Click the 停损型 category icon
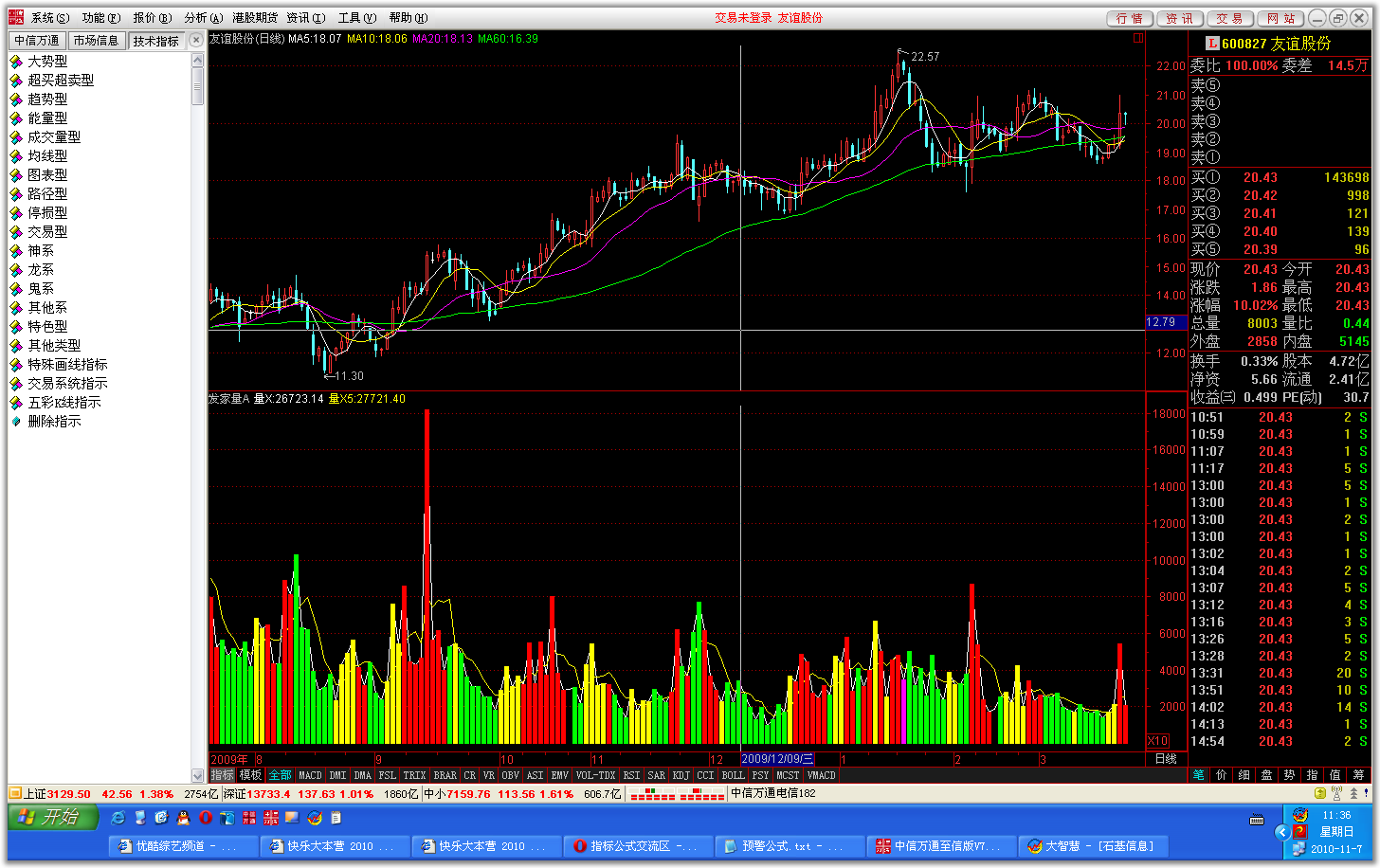 16,213
